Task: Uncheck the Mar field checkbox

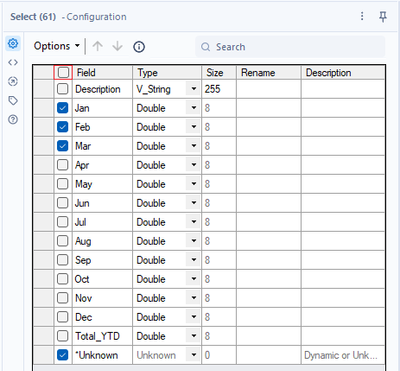Action: pos(63,146)
